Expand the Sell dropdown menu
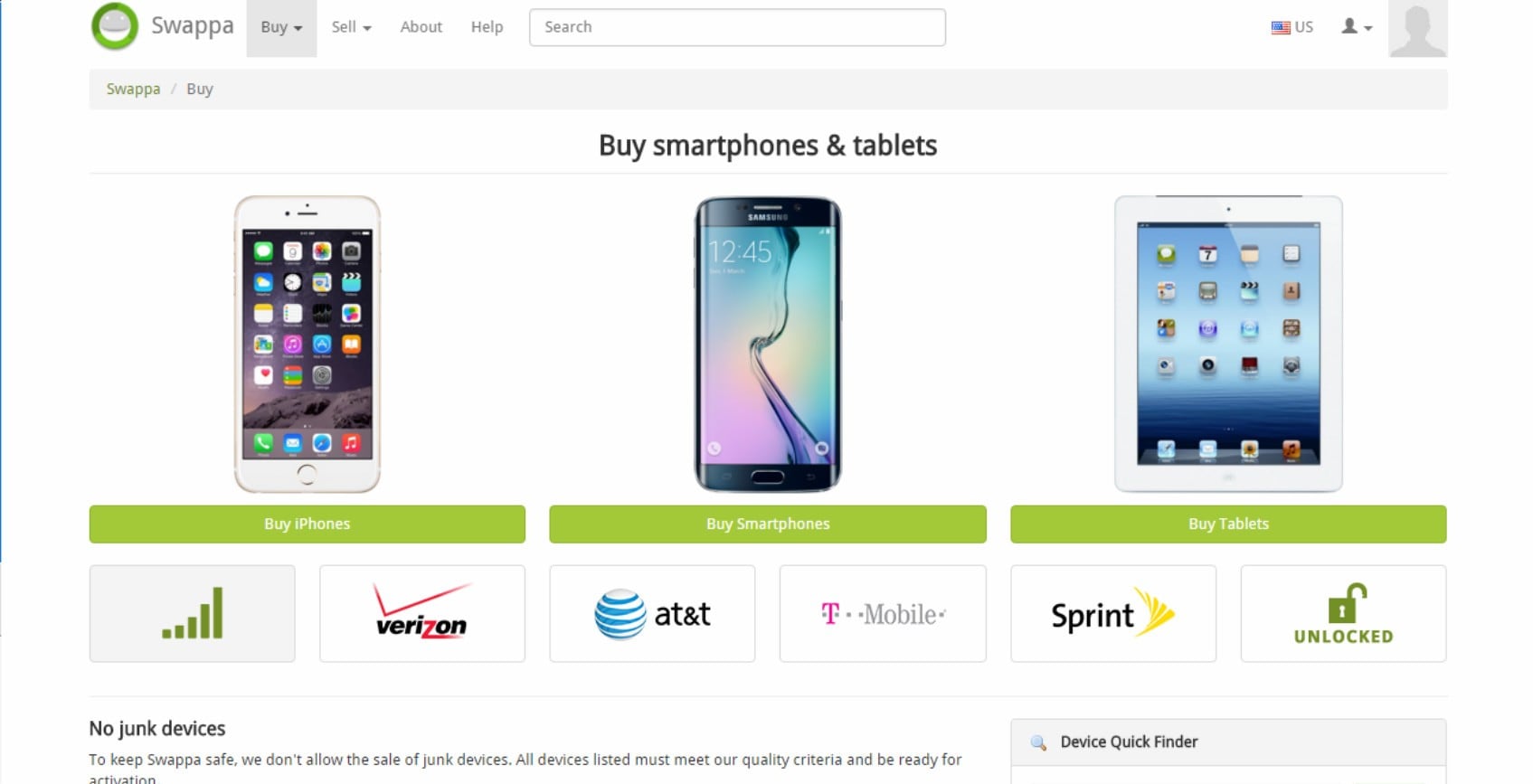Screen dimensions: 1533x784 [351, 27]
